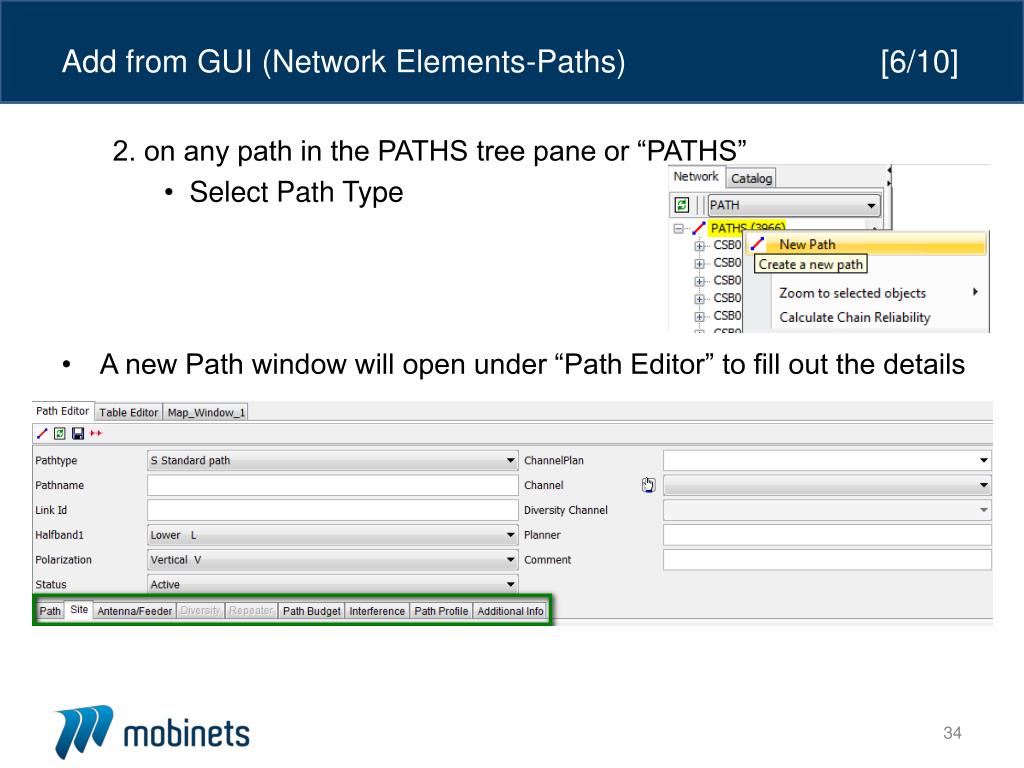Expand the fourth CSB0 tree node
This screenshot has height=768, width=1024.
pyautogui.click(x=699, y=299)
